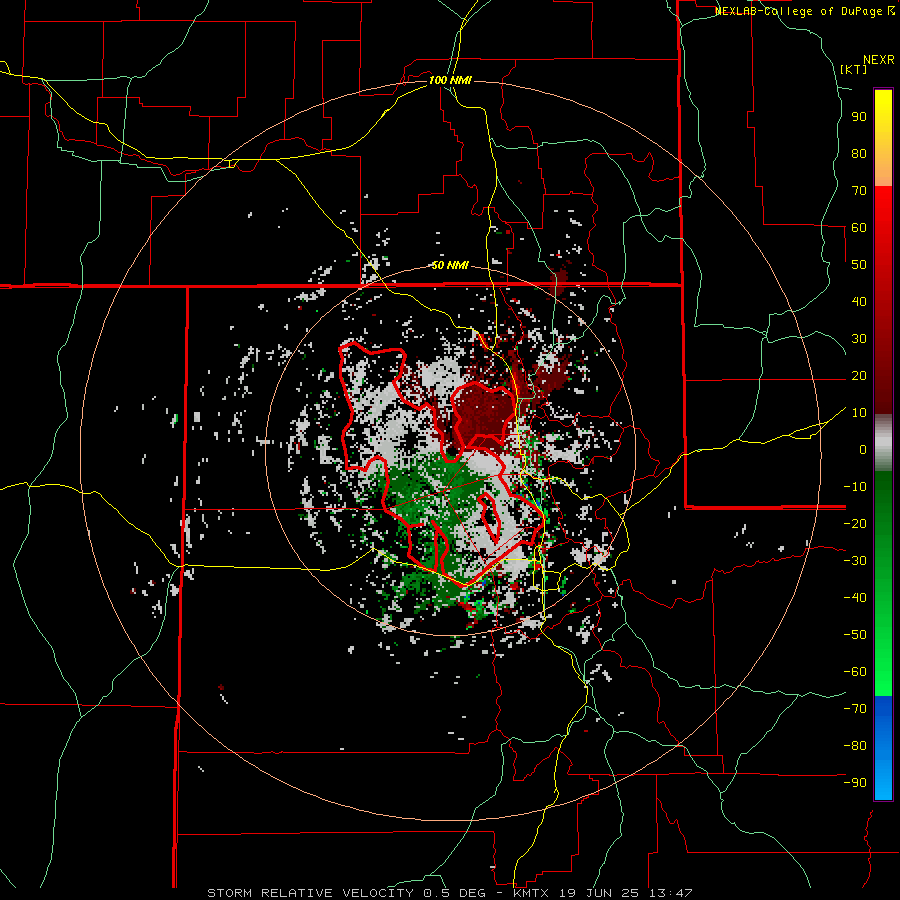Viewport: 900px width, 900px height.
Task: Click the "NEXR" label at top right
Action: click(x=879, y=60)
